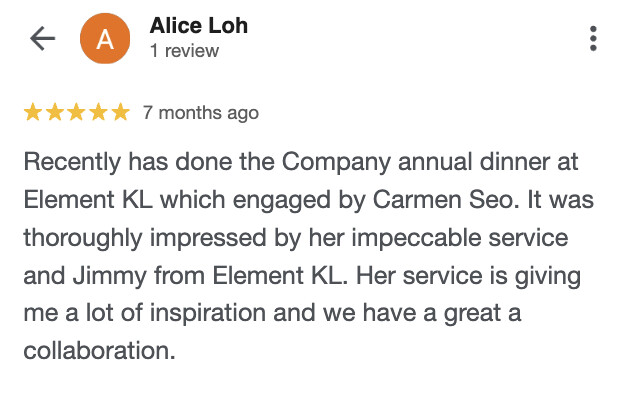Go back using the left arrow
The image size is (634, 398).
click(x=42, y=38)
